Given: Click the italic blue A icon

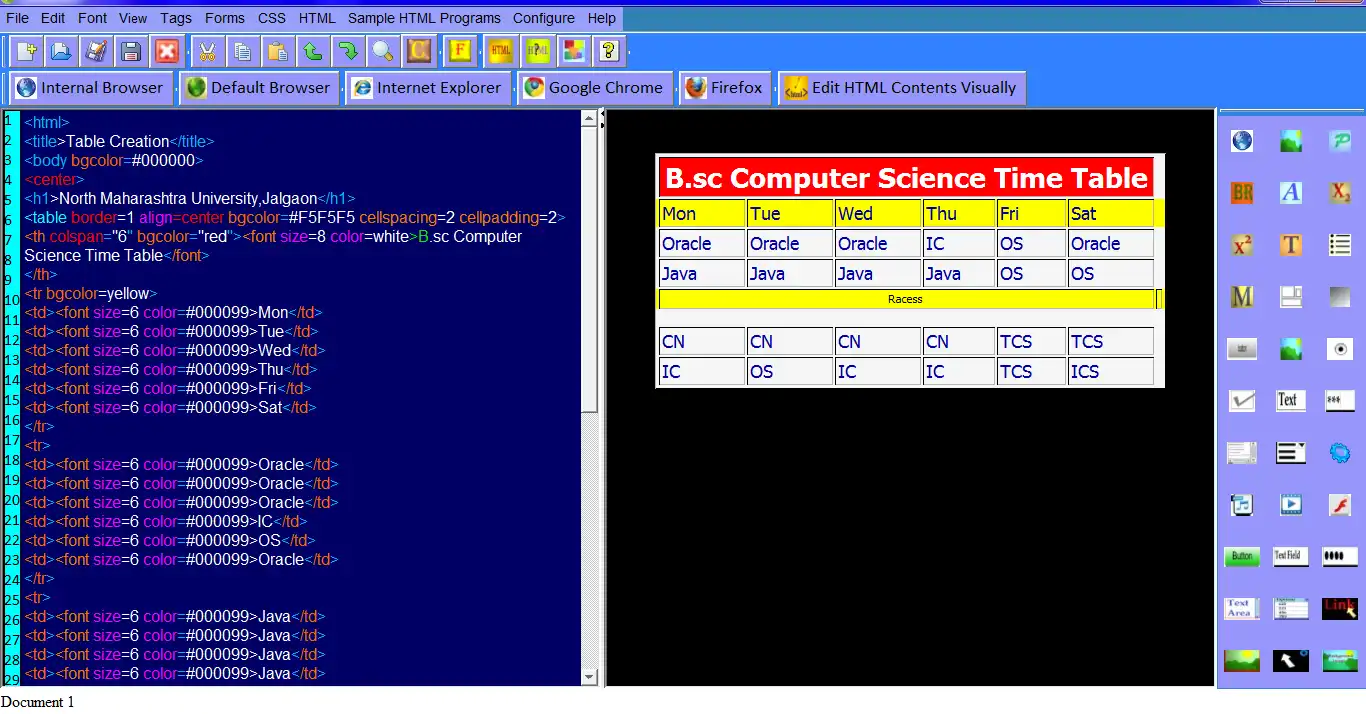Looking at the screenshot, I should [x=1291, y=193].
